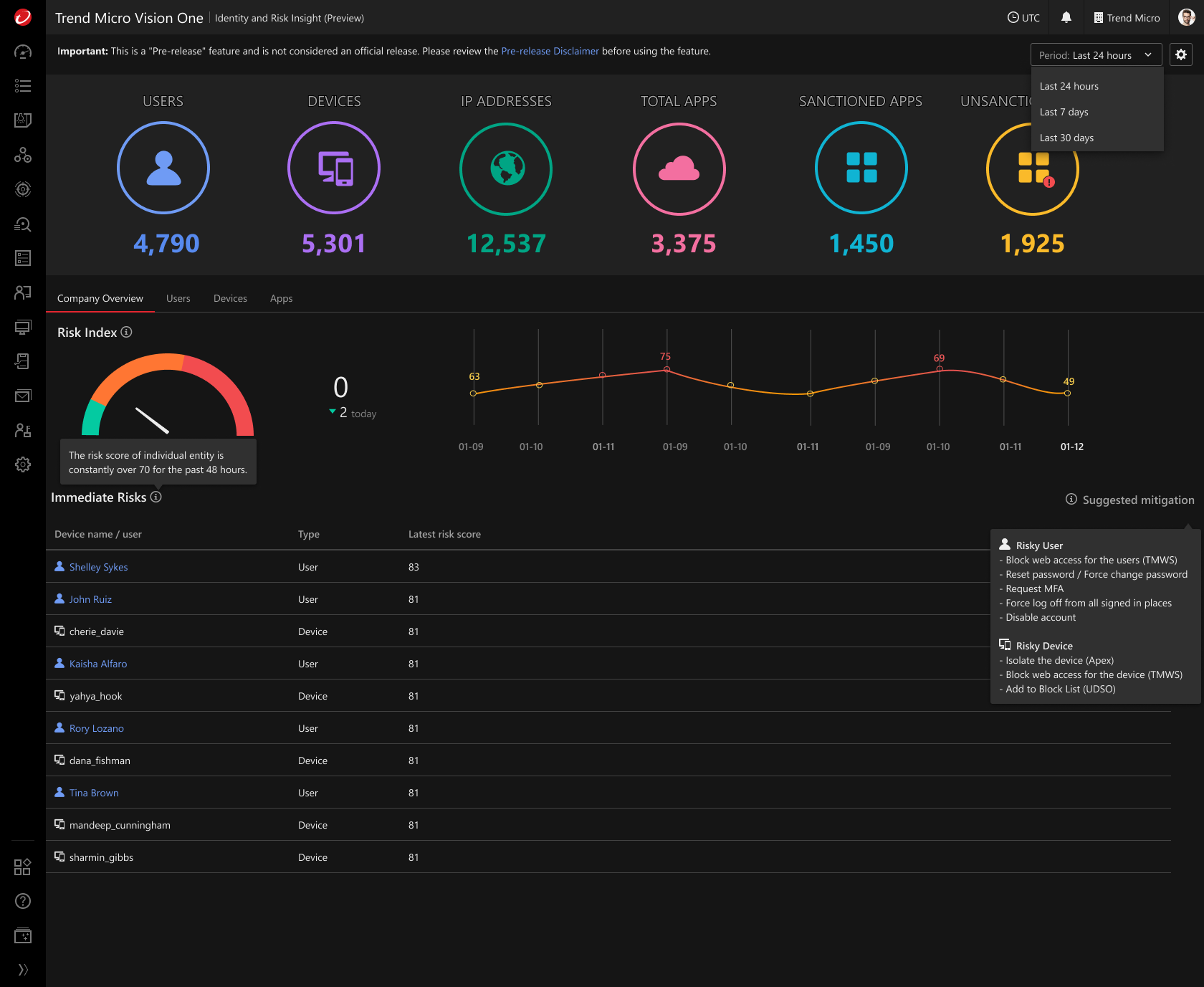Click the user avatar at top right

[1186, 18]
